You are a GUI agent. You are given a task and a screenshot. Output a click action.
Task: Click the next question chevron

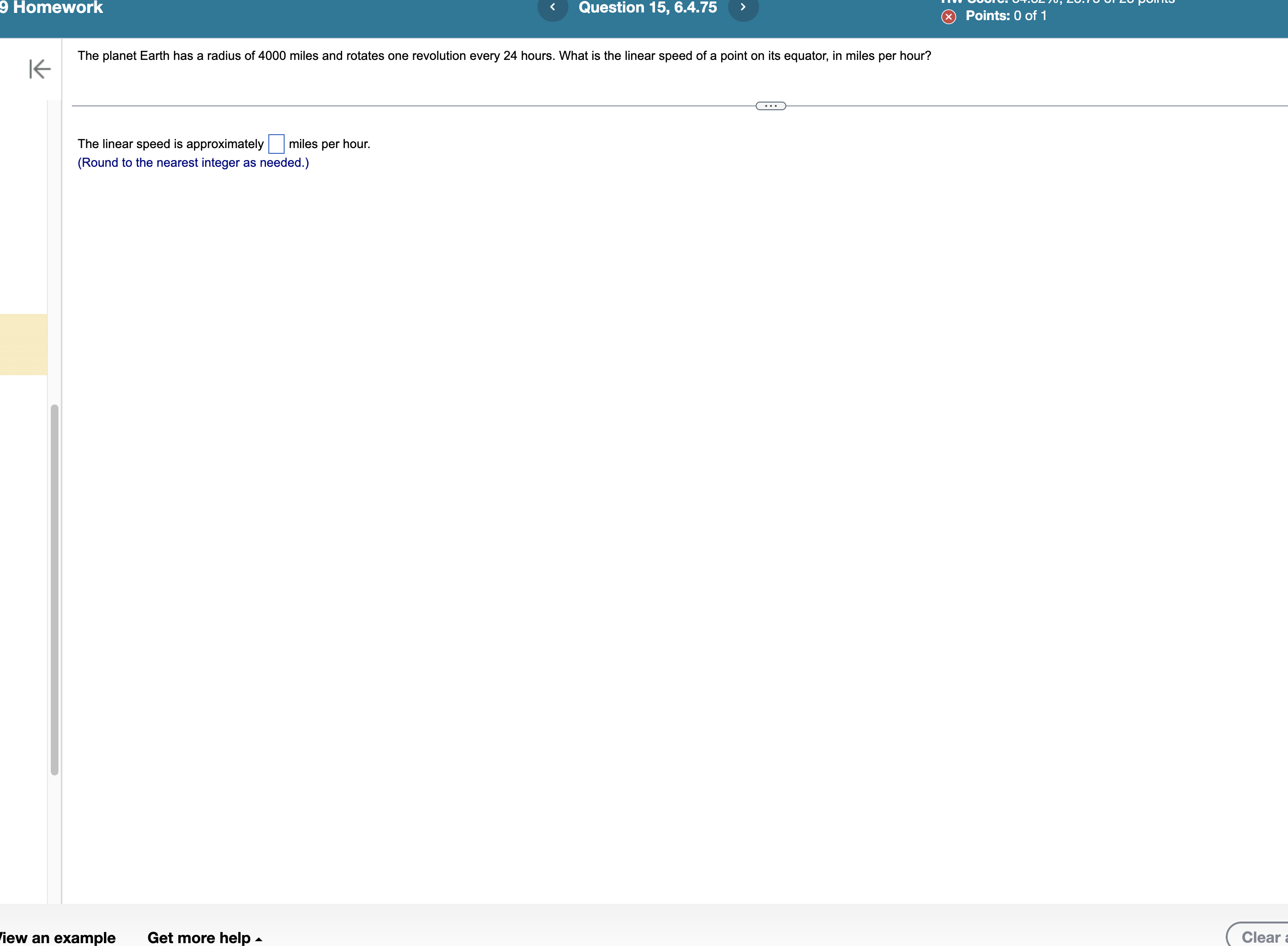pos(744,8)
